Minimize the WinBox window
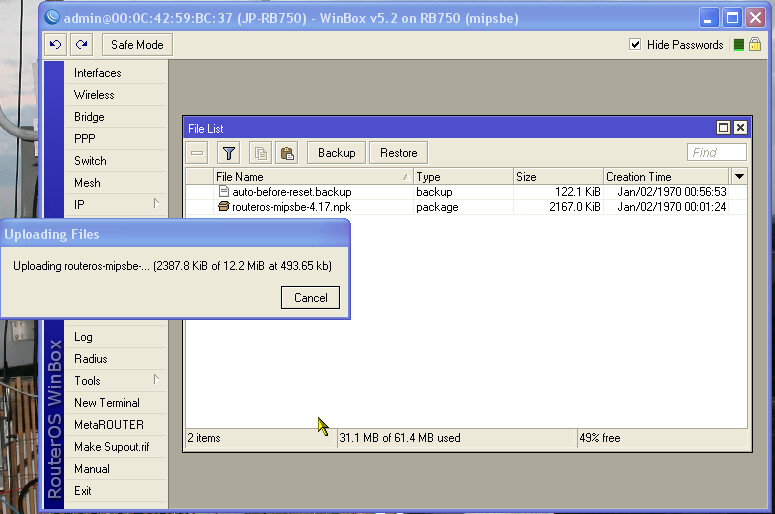The width and height of the screenshot is (775, 514). point(708,18)
